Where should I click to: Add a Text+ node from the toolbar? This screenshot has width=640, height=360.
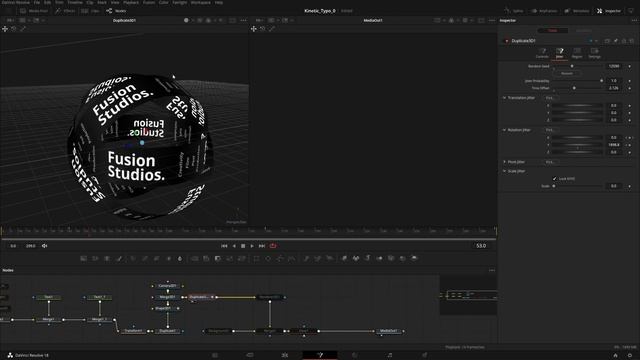coord(107,258)
